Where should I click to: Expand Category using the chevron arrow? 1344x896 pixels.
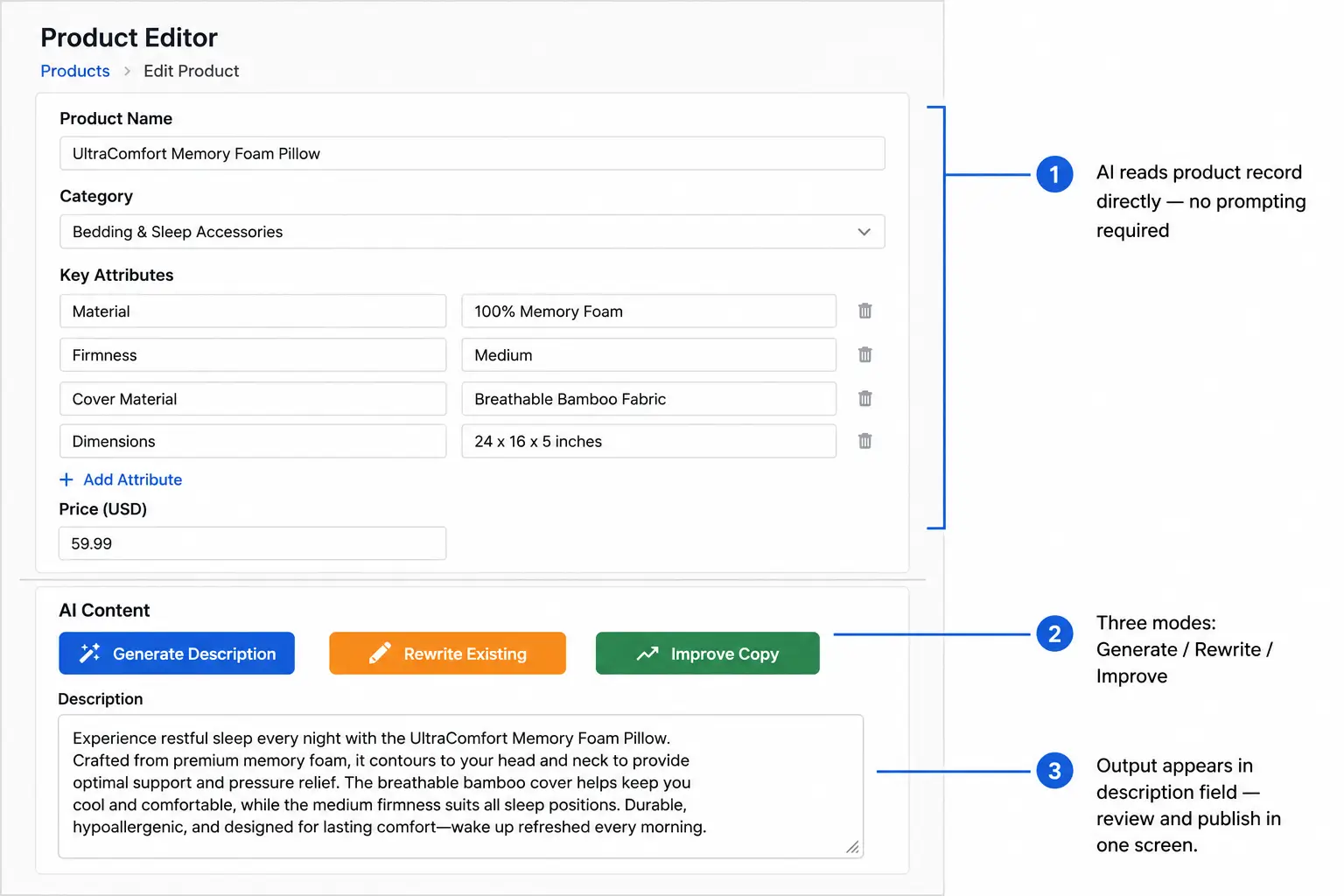864,232
